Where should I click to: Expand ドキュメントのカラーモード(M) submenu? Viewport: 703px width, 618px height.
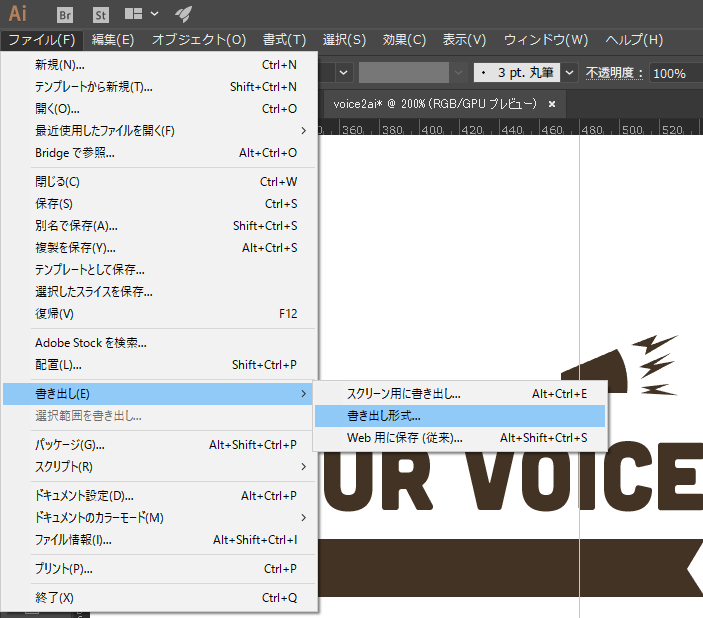point(160,518)
